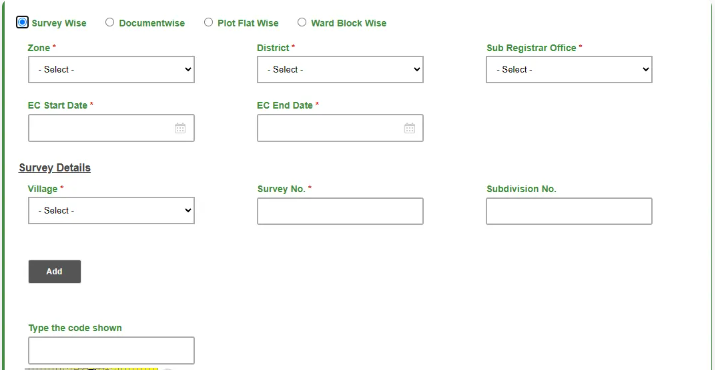715x370 pixels.
Task: Focus the EC End Date field
Action: pyautogui.click(x=340, y=128)
